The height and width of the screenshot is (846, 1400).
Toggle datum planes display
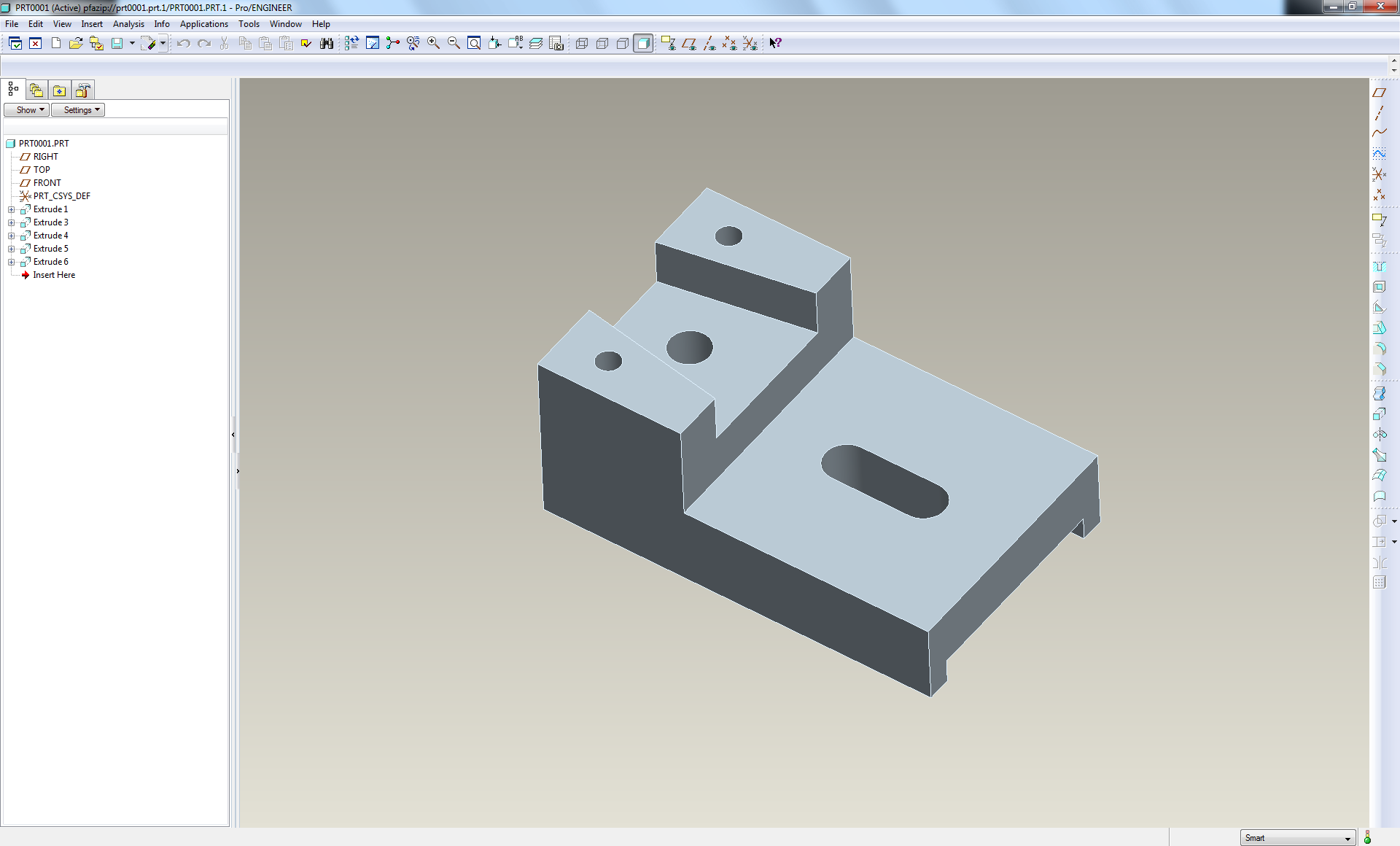(689, 43)
